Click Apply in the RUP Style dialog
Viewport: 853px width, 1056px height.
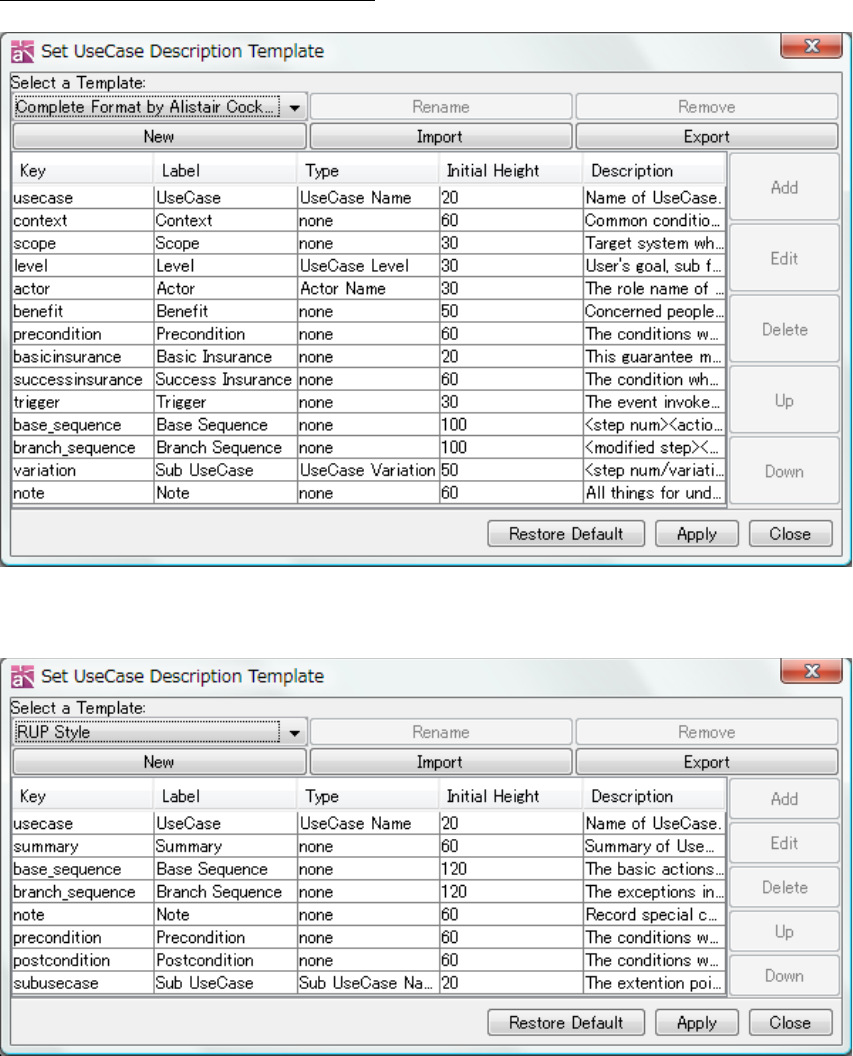[697, 1022]
